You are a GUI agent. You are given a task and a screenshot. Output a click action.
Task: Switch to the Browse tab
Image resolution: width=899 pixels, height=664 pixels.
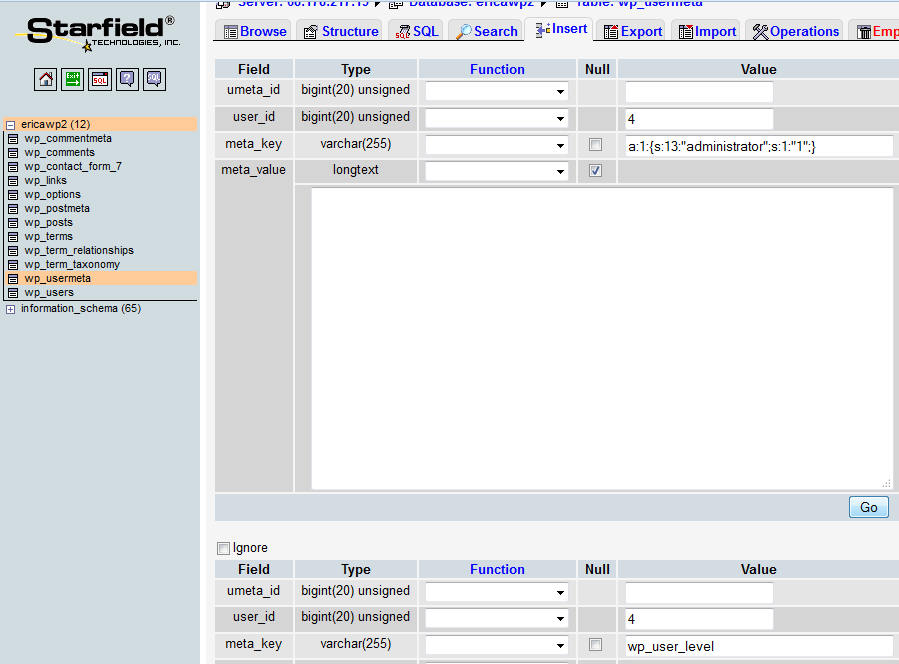254,31
